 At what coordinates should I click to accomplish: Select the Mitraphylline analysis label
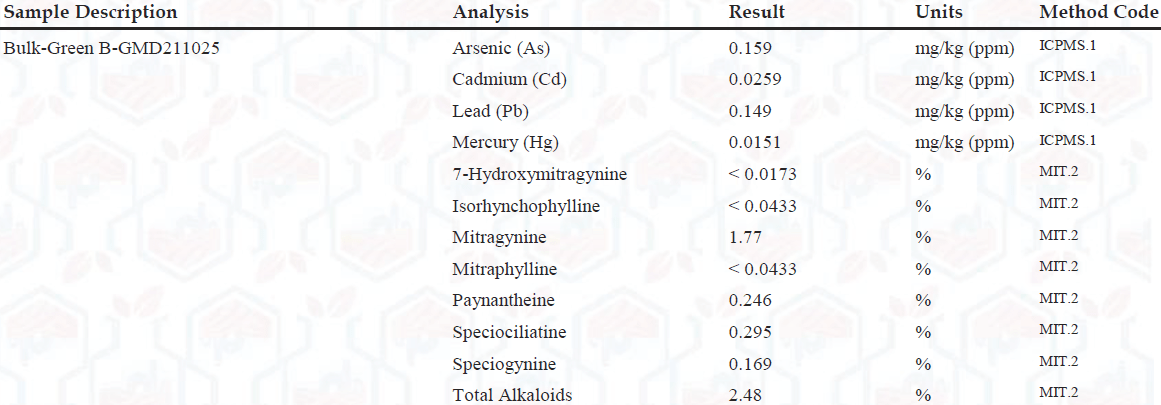[504, 269]
